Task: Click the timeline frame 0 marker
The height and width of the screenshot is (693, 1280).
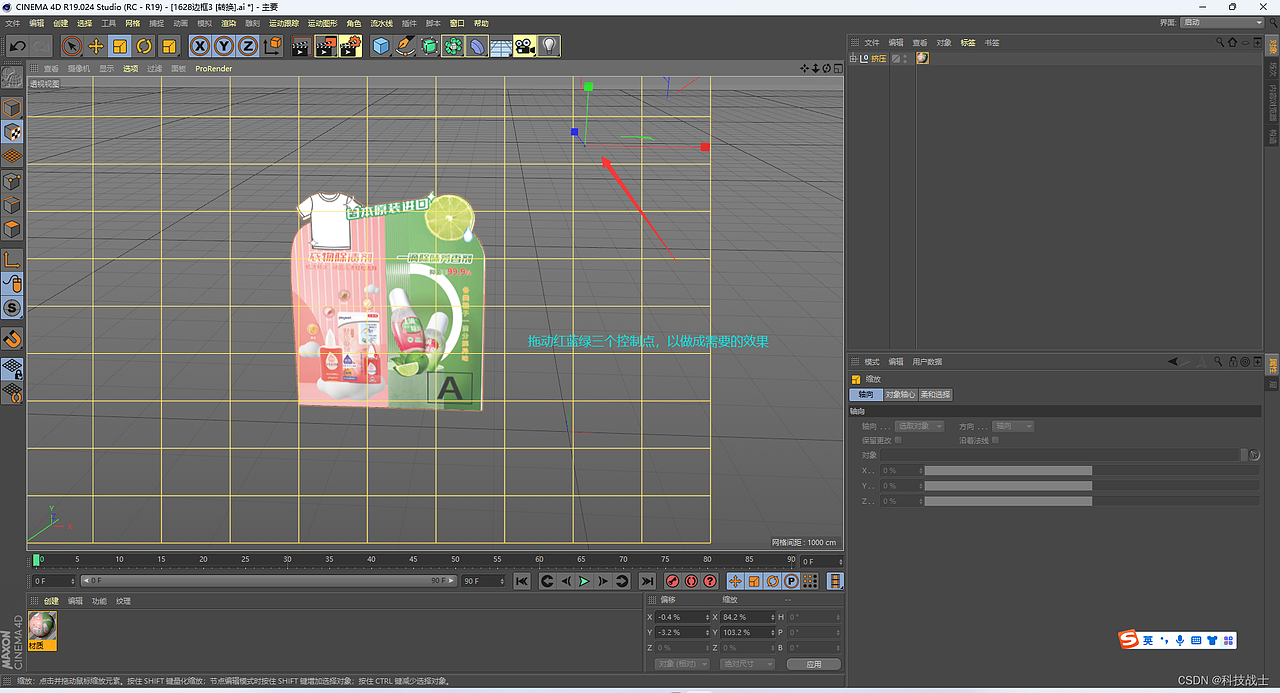Action: click(x=37, y=560)
